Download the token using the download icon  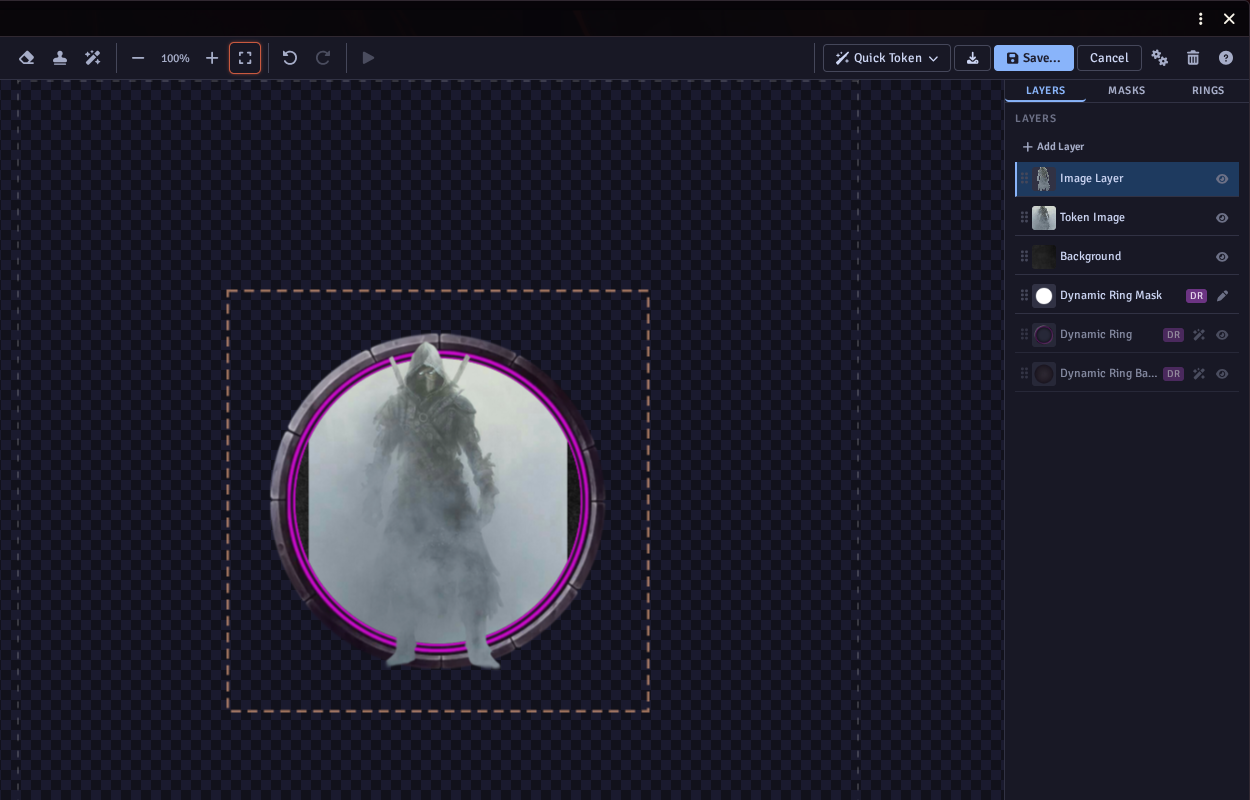click(972, 58)
